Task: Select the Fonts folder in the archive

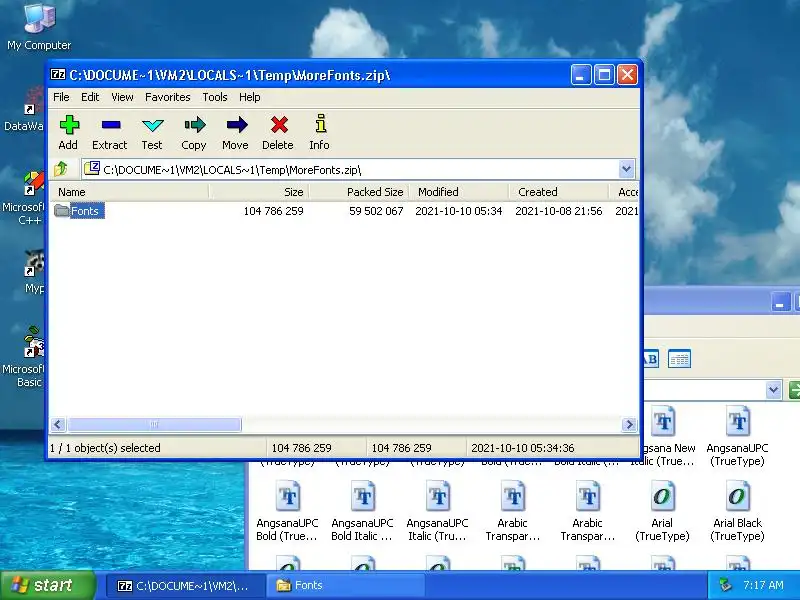Action: 80,211
